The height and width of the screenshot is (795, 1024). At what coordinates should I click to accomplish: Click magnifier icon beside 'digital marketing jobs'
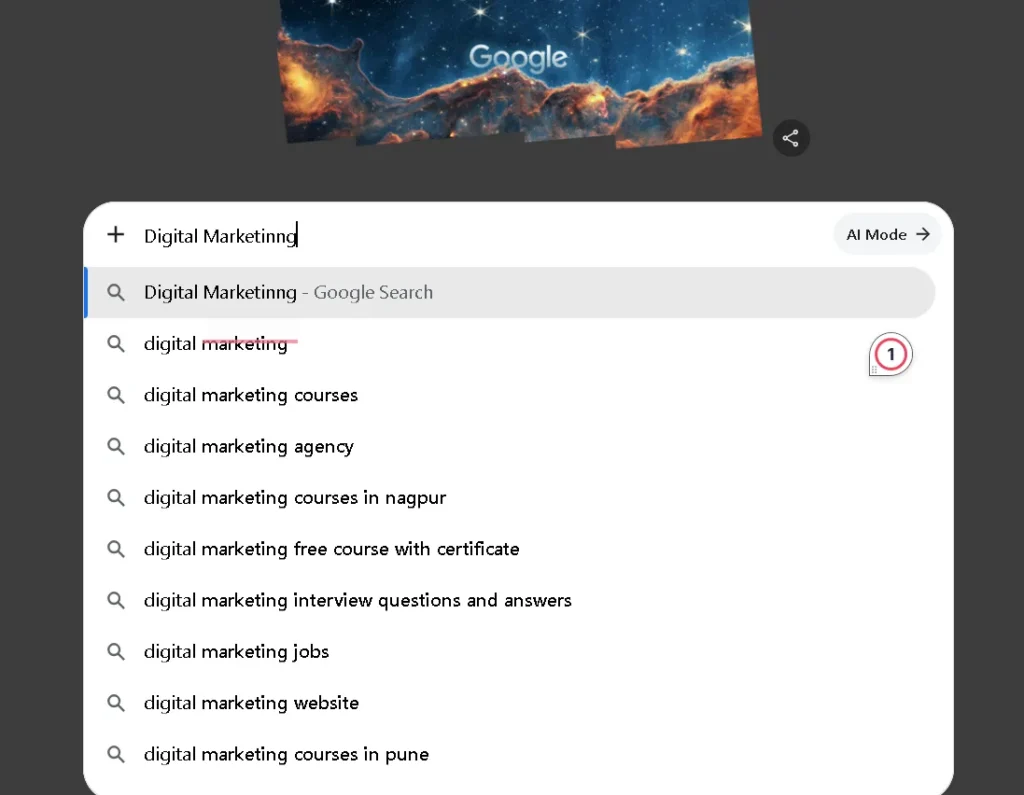(x=116, y=651)
